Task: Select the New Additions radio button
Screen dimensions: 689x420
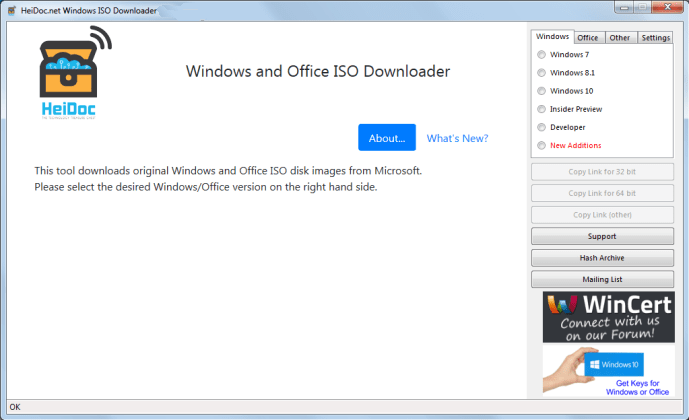Action: pos(541,145)
